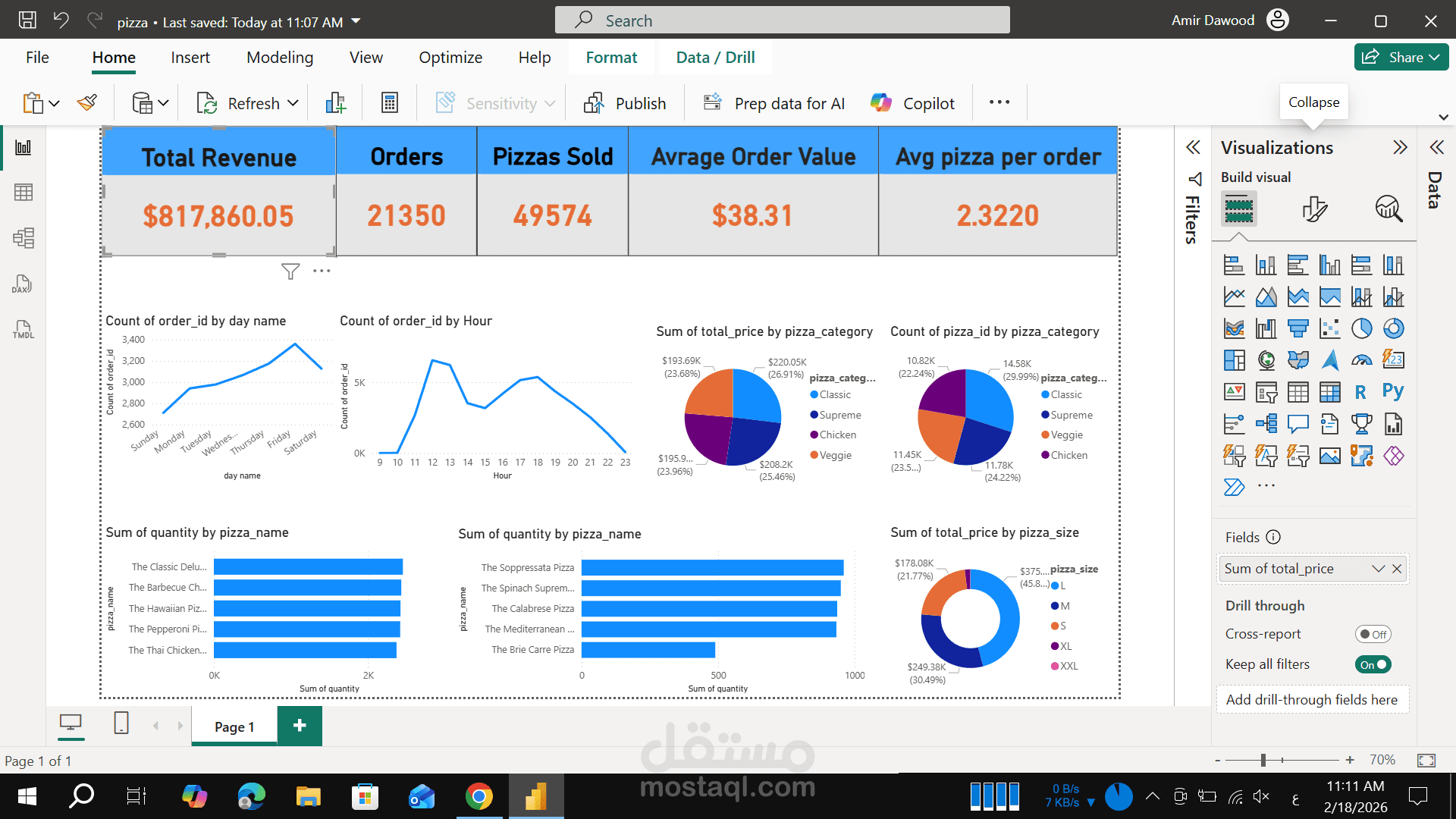Expand the Last saved dropdown next to pizza
The height and width of the screenshot is (819, 1456).
[355, 22]
